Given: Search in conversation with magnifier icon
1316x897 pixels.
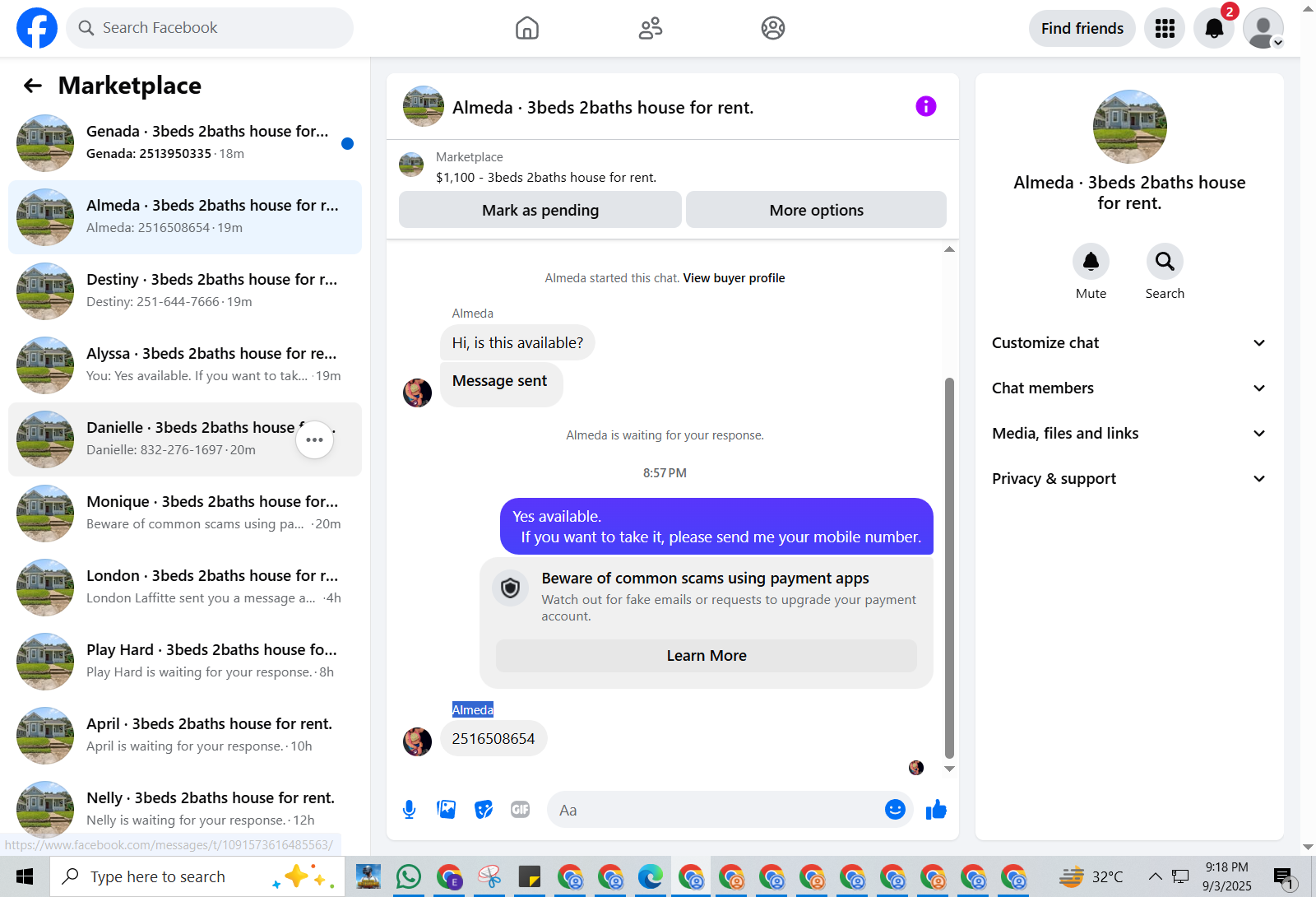Looking at the screenshot, I should point(1165,262).
